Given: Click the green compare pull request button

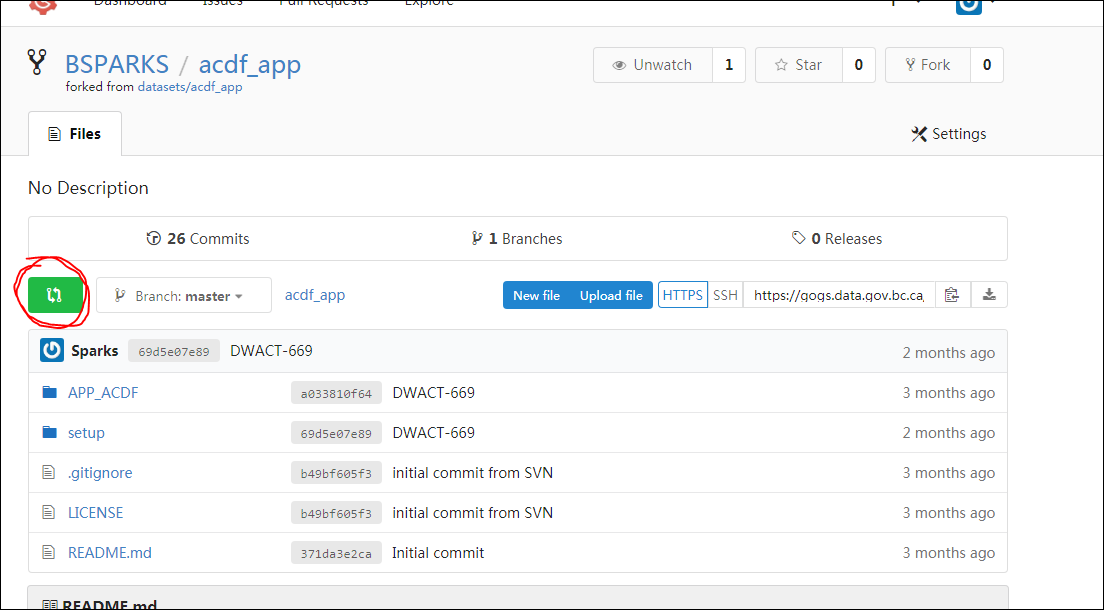Looking at the screenshot, I should (54, 295).
